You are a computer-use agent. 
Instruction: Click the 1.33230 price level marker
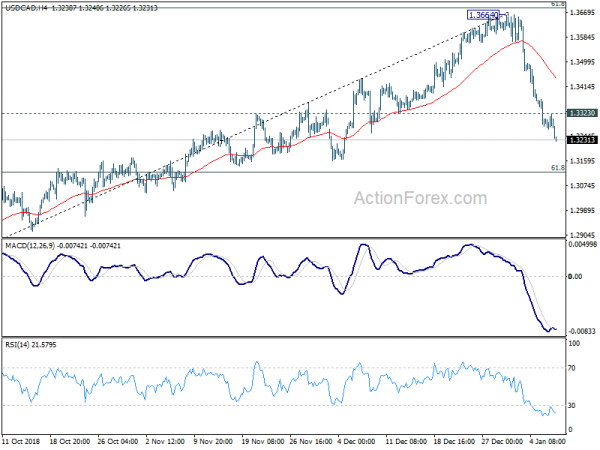tap(582, 113)
